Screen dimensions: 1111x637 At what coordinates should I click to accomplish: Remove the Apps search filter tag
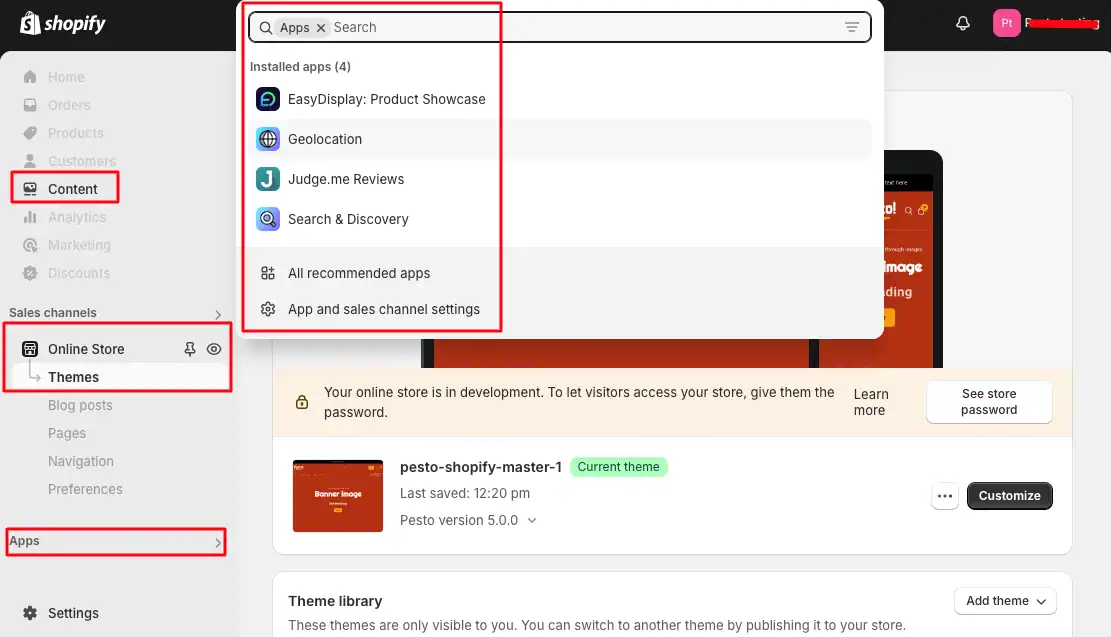(x=321, y=28)
